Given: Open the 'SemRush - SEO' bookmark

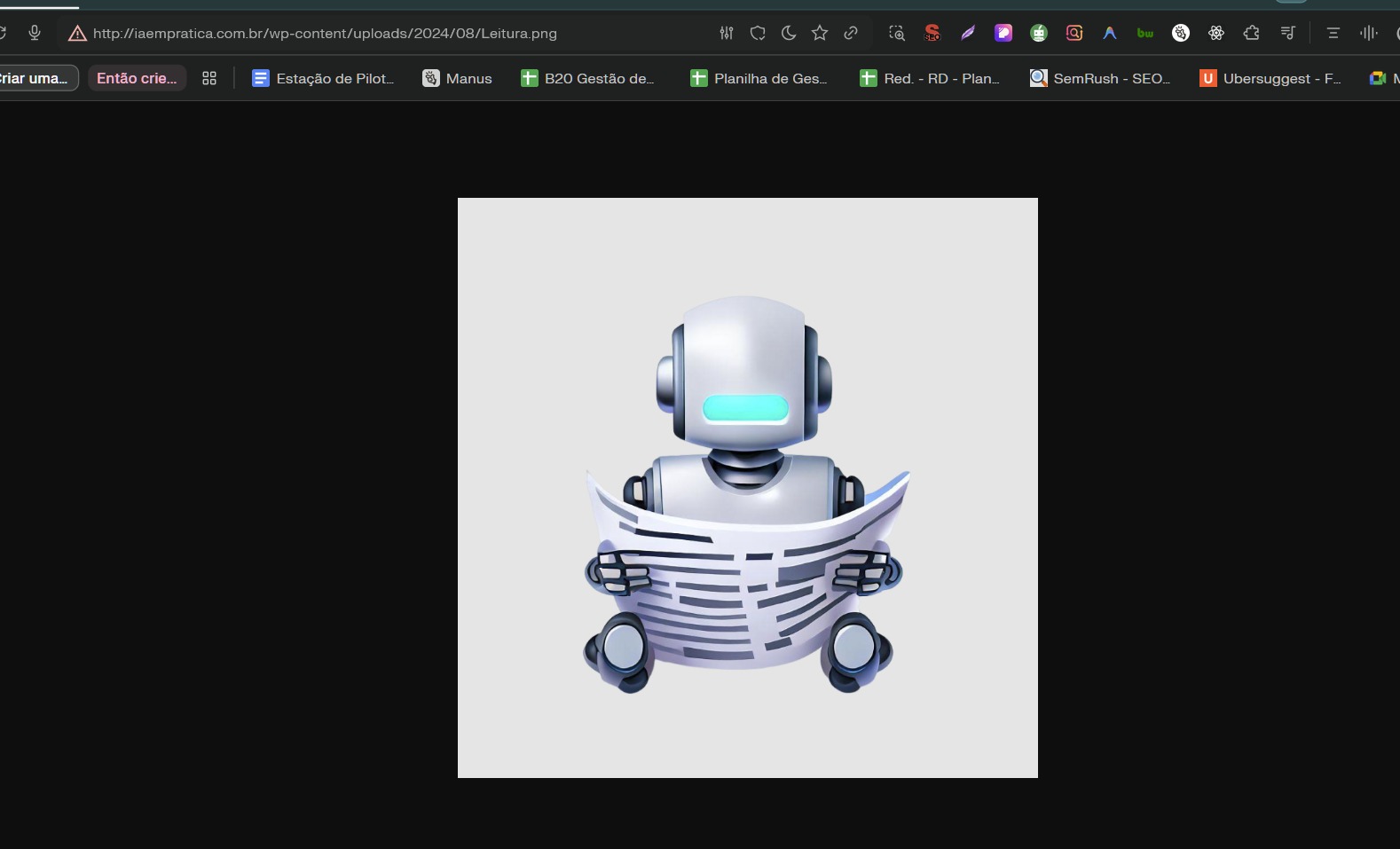Looking at the screenshot, I should 1100,78.
